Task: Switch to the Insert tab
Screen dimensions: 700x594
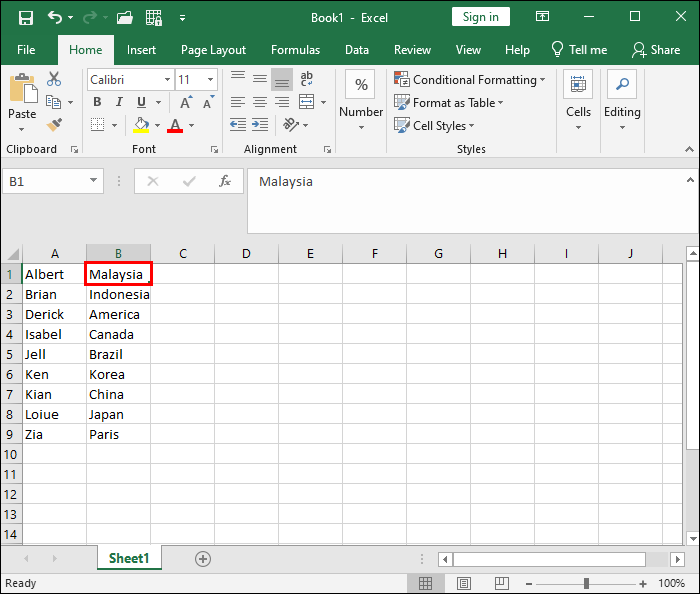Action: tap(141, 50)
